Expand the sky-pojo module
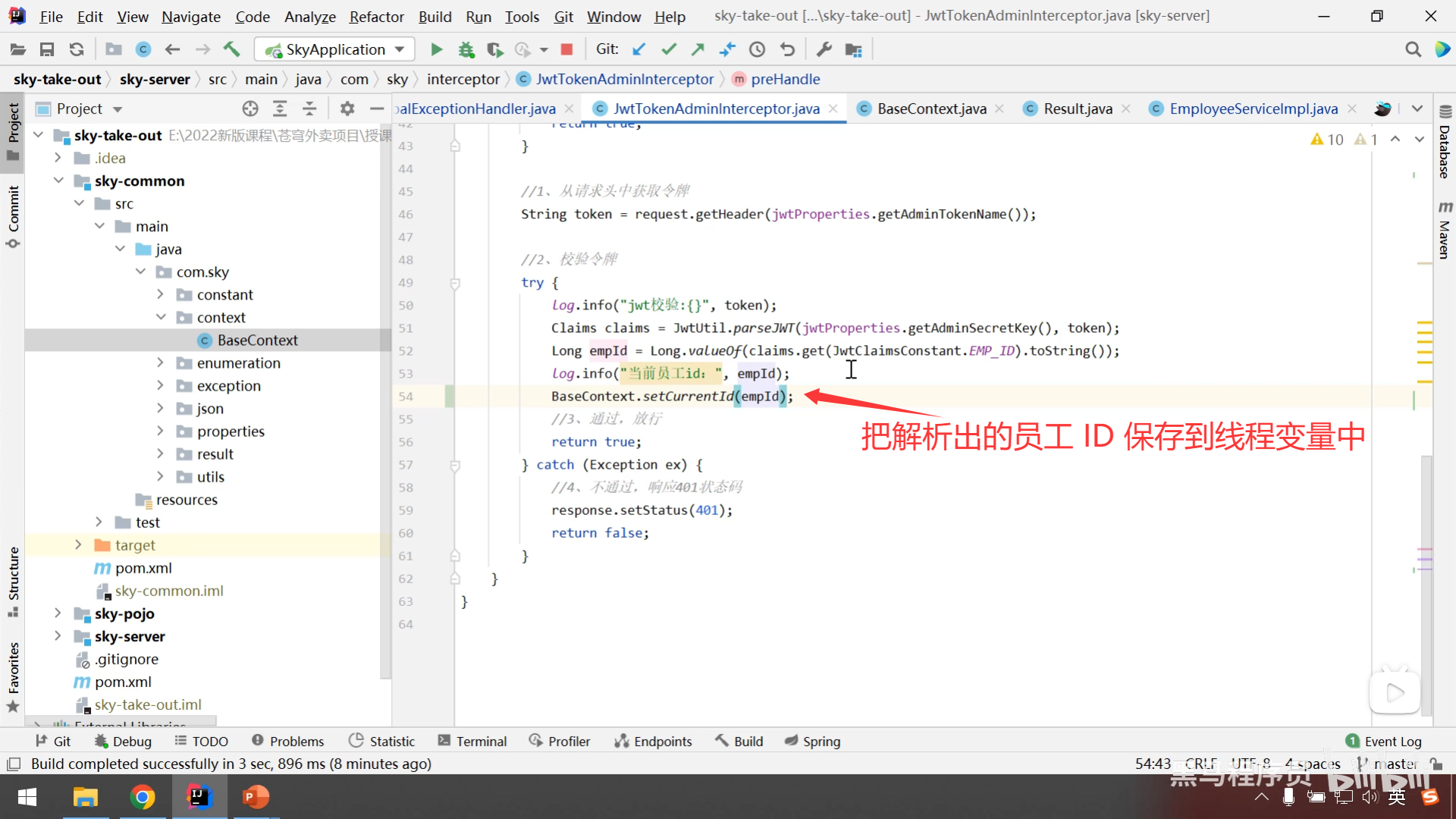 [x=58, y=613]
